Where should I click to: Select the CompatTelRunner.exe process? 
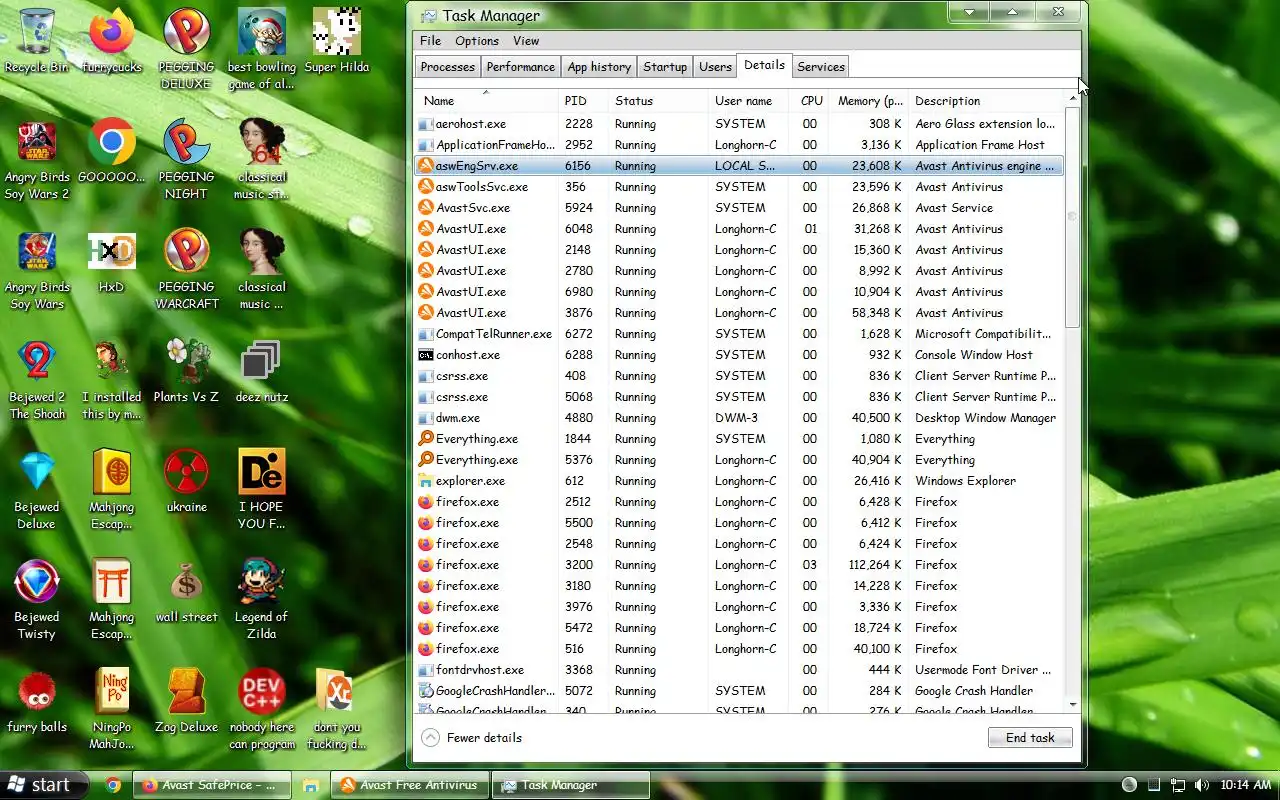(x=739, y=334)
